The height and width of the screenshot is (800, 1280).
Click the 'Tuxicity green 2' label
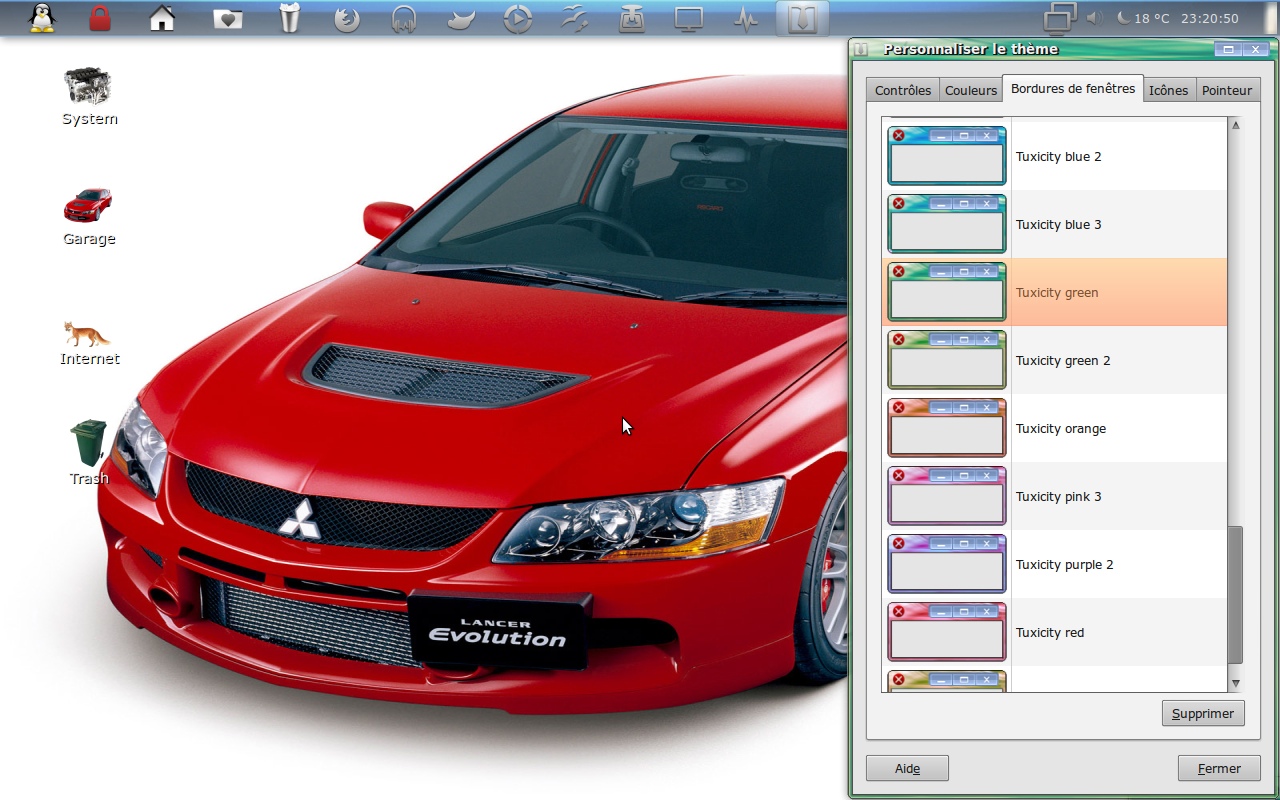1063,361
